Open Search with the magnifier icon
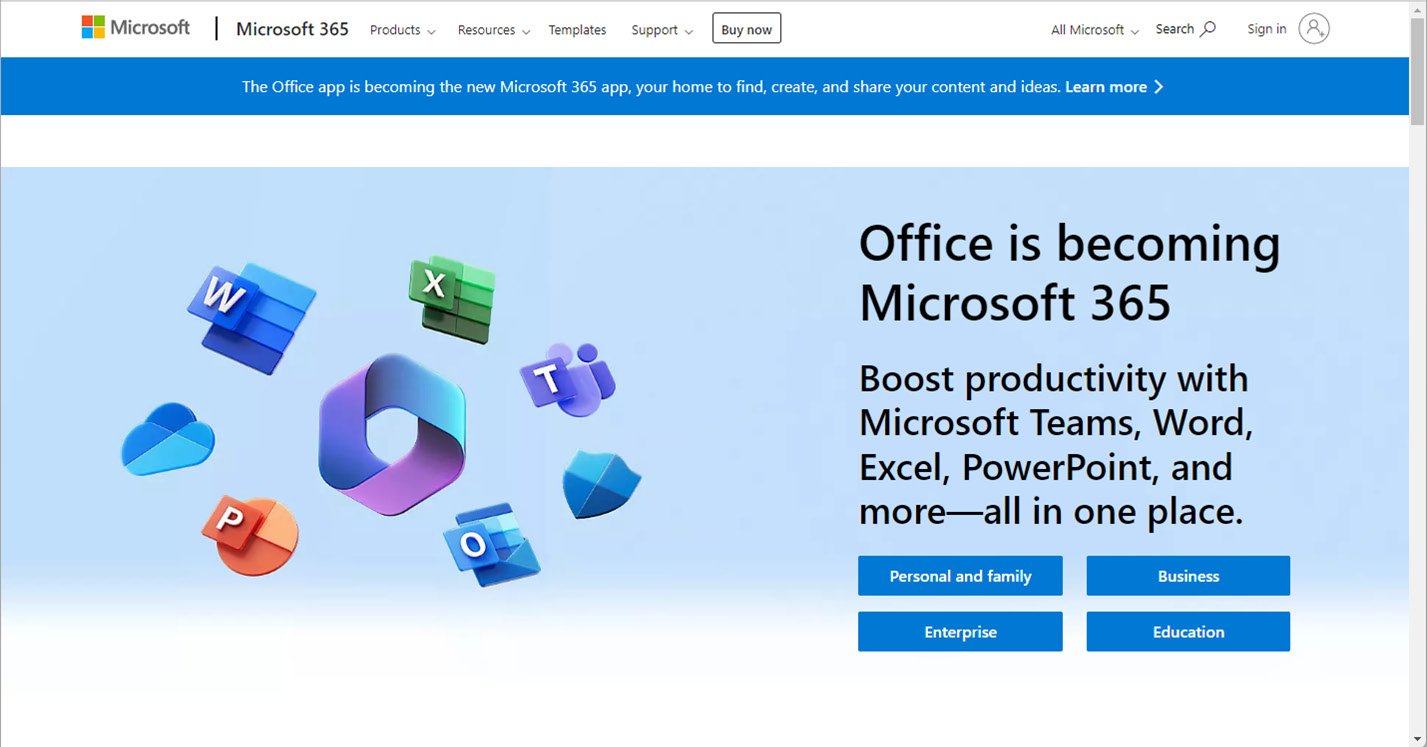1427x747 pixels. point(1185,29)
